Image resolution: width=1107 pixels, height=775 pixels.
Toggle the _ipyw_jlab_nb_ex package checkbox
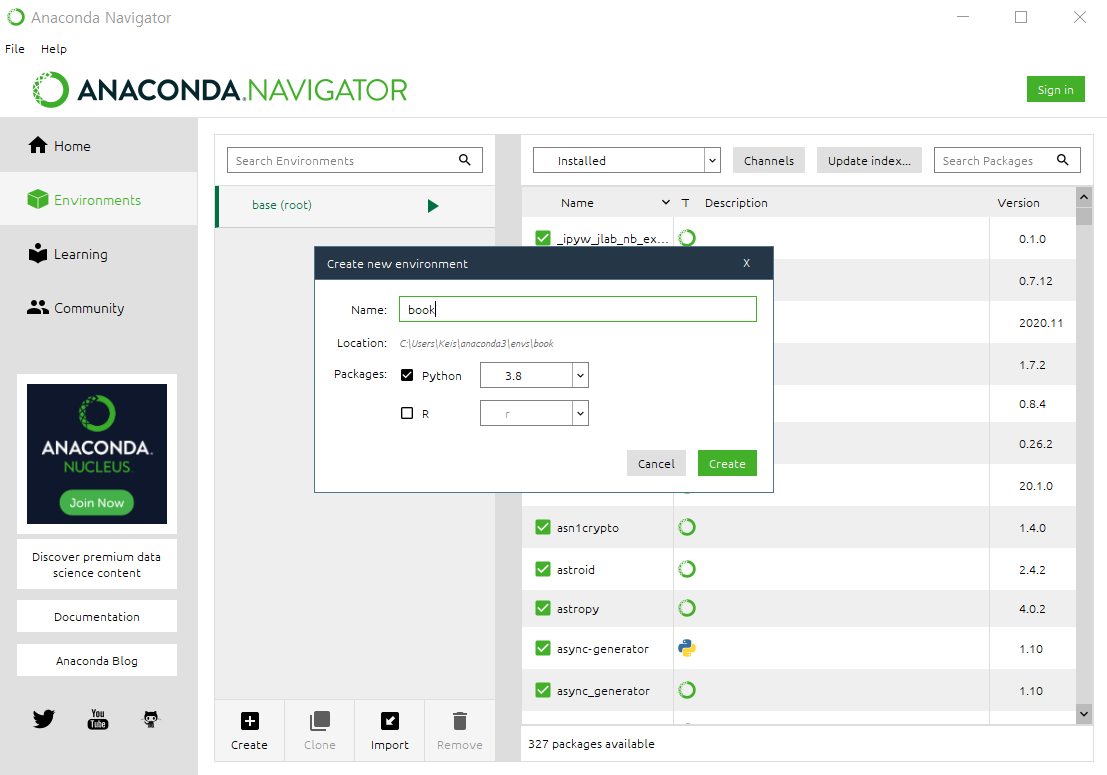(543, 239)
